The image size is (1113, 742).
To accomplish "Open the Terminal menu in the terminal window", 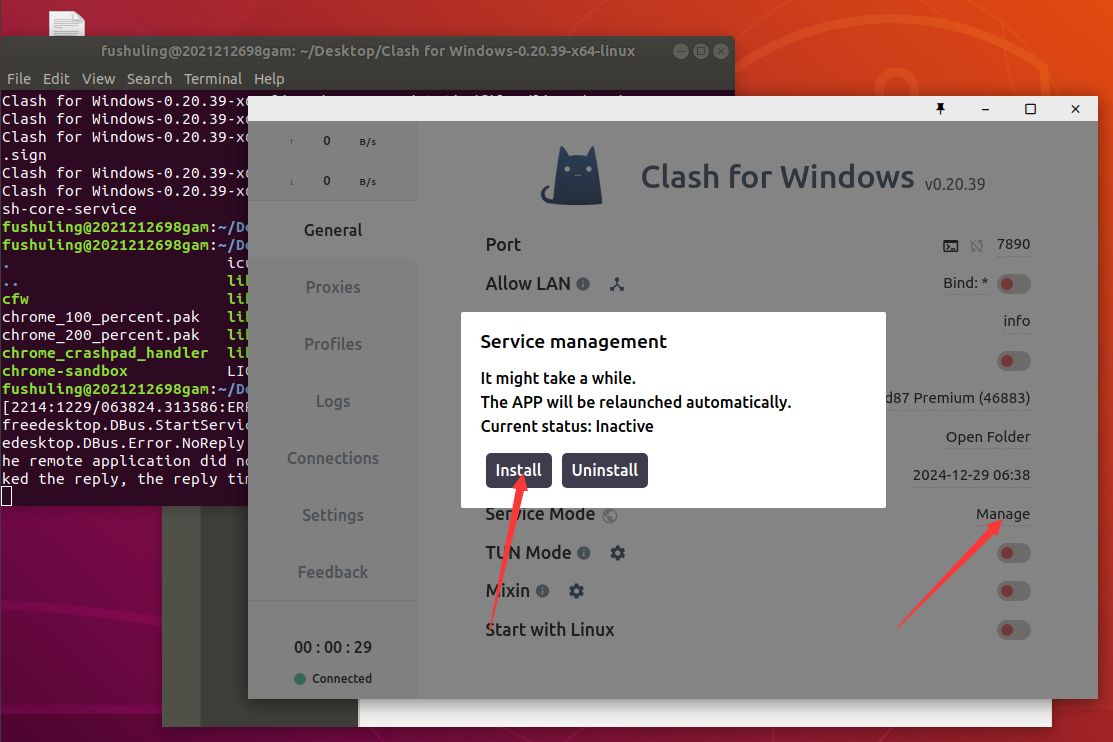I will point(213,79).
